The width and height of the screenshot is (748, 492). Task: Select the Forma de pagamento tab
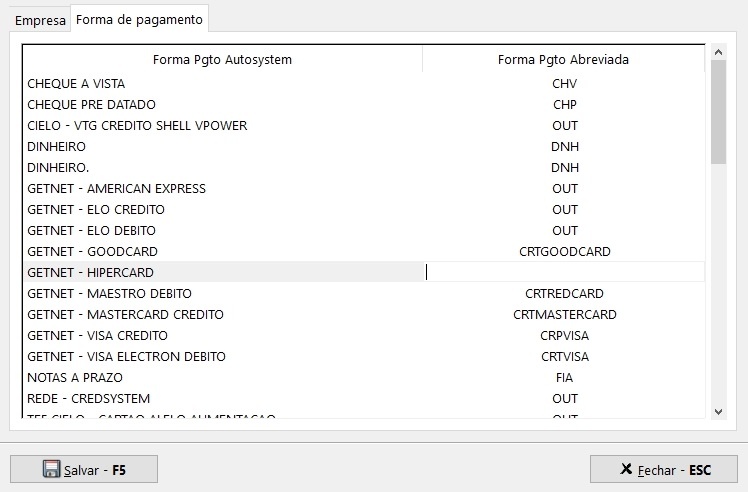[139, 20]
